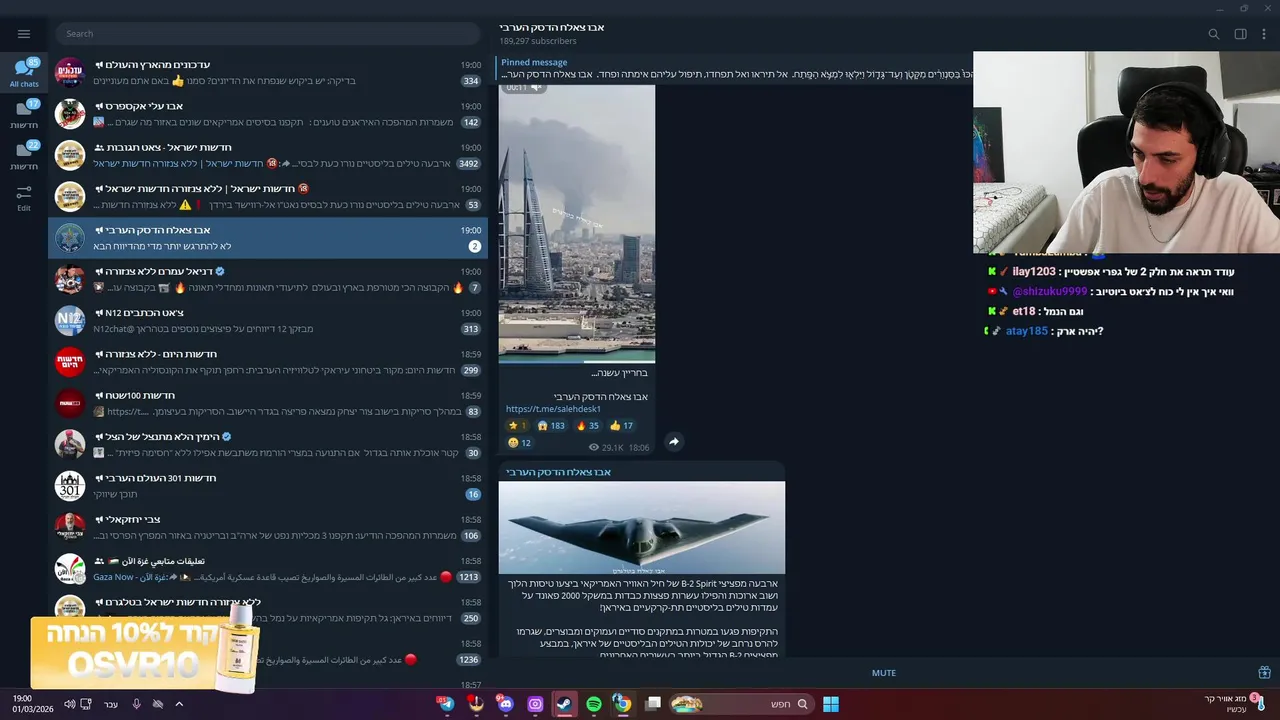Click the 301 channel avatar

coord(69,486)
